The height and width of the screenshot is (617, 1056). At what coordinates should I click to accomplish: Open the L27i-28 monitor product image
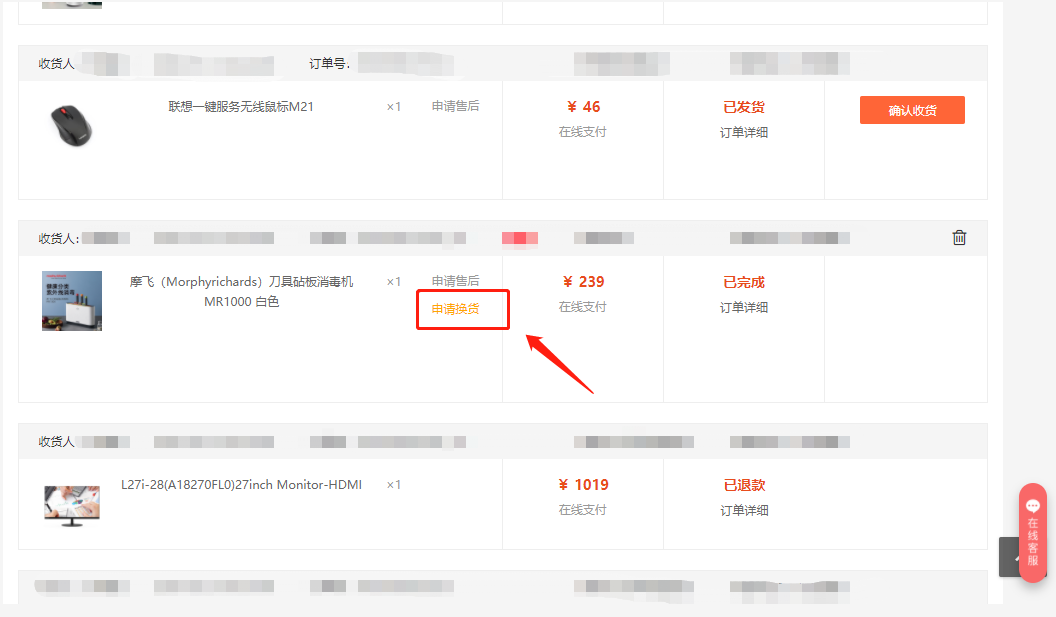pyautogui.click(x=72, y=505)
